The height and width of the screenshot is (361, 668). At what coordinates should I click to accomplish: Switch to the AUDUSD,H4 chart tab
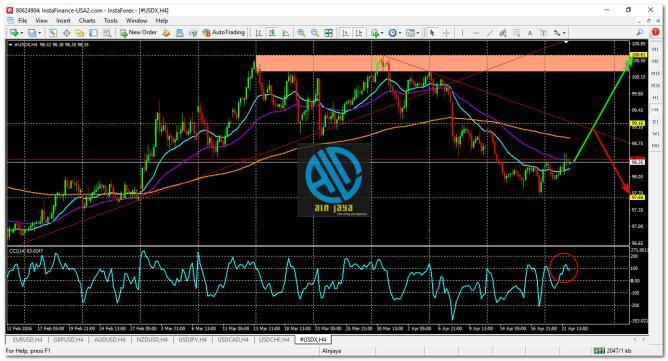coord(109,340)
